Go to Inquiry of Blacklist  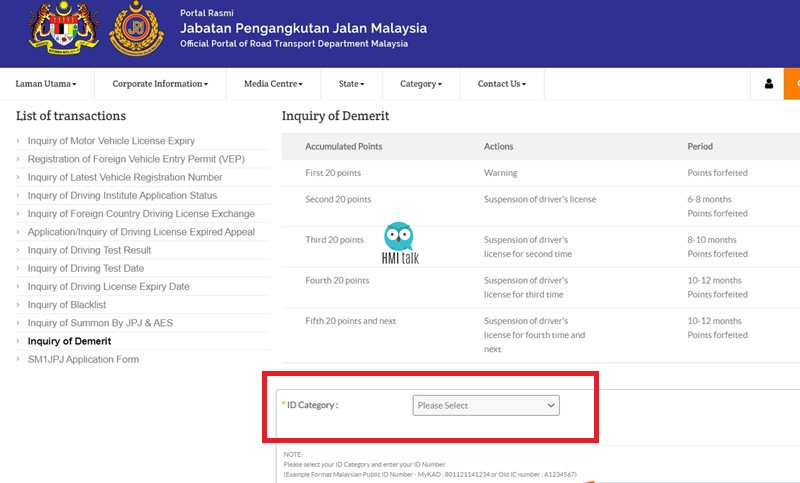tap(67, 304)
